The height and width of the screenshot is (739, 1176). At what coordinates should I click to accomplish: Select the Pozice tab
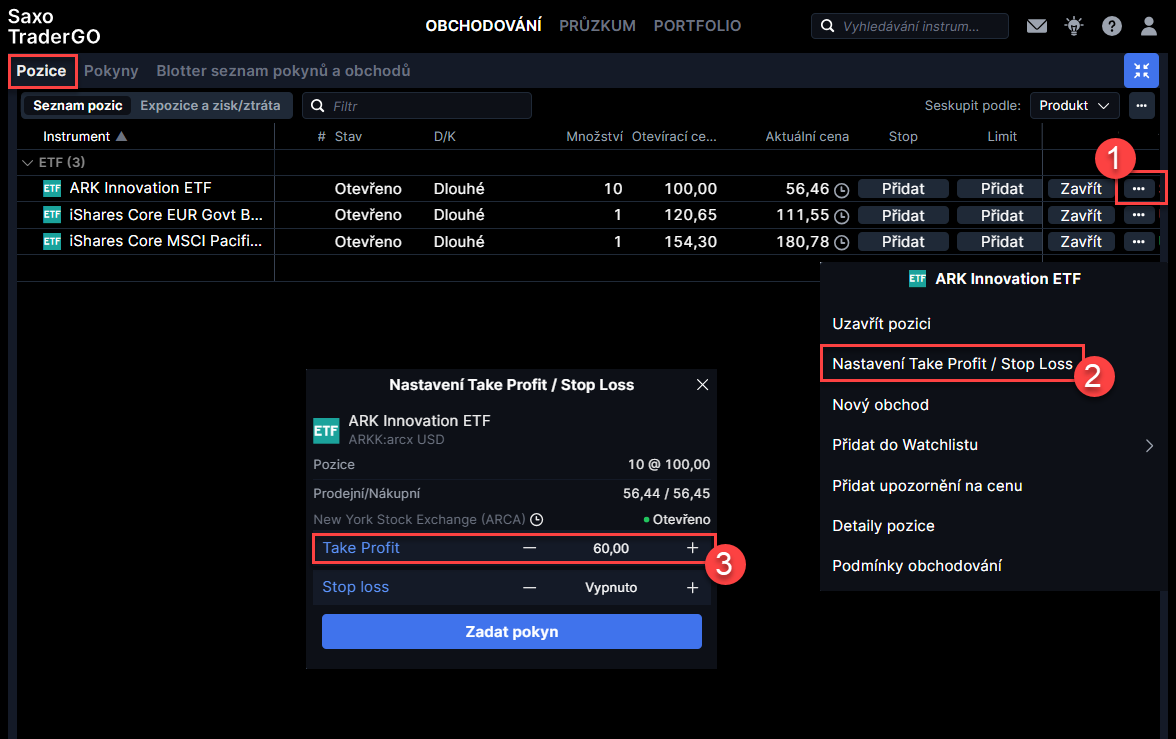tap(41, 71)
